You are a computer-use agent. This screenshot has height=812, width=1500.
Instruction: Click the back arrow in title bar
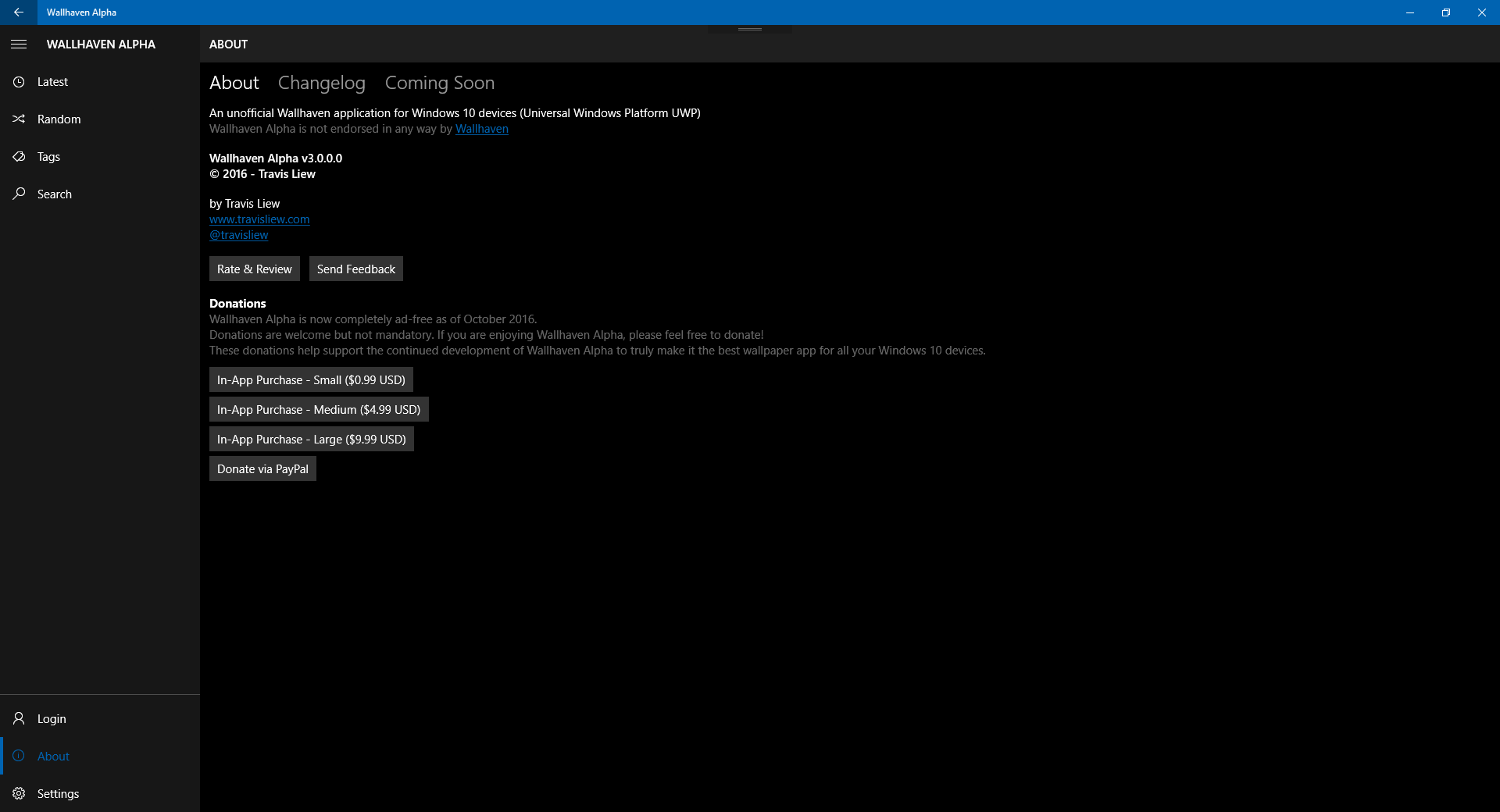(19, 12)
